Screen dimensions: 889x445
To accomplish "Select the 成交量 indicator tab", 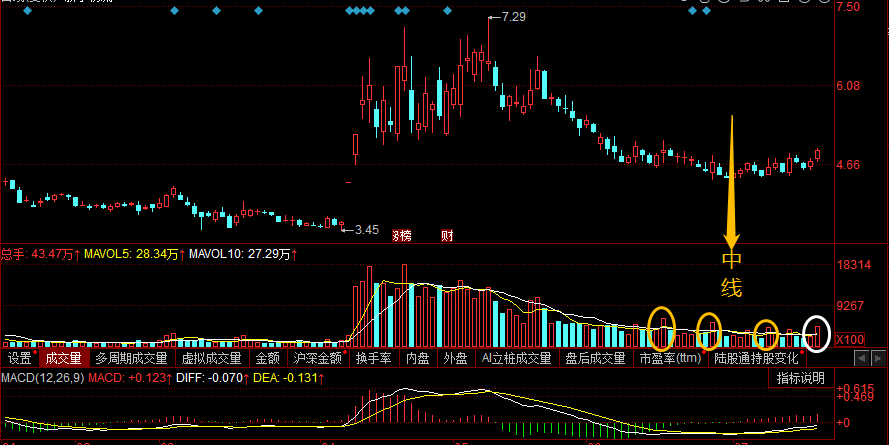I will [64, 358].
